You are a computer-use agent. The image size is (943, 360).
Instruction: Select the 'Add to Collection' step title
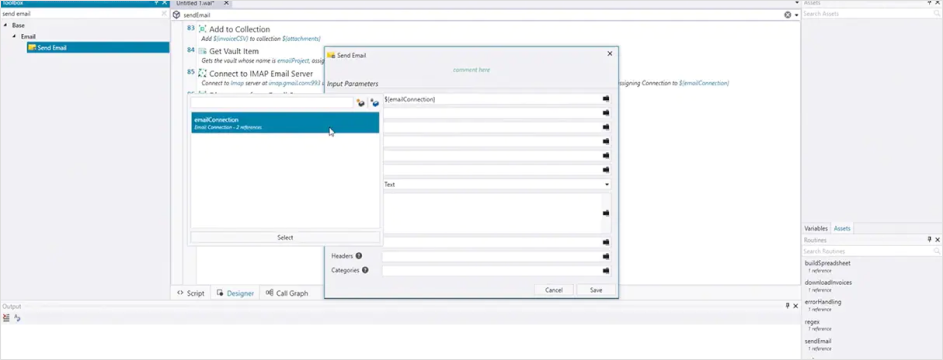click(x=239, y=29)
